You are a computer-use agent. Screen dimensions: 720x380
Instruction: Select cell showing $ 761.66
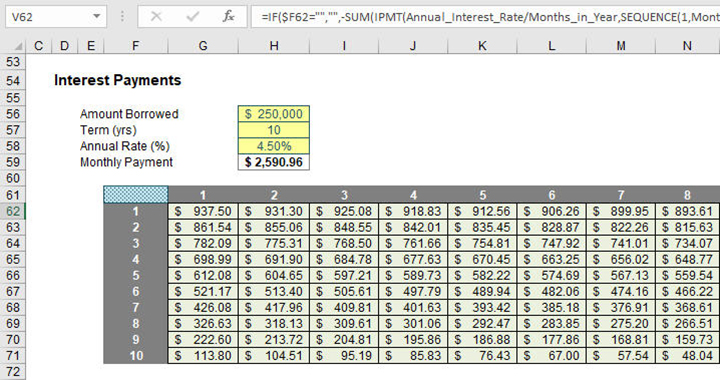(x=413, y=243)
